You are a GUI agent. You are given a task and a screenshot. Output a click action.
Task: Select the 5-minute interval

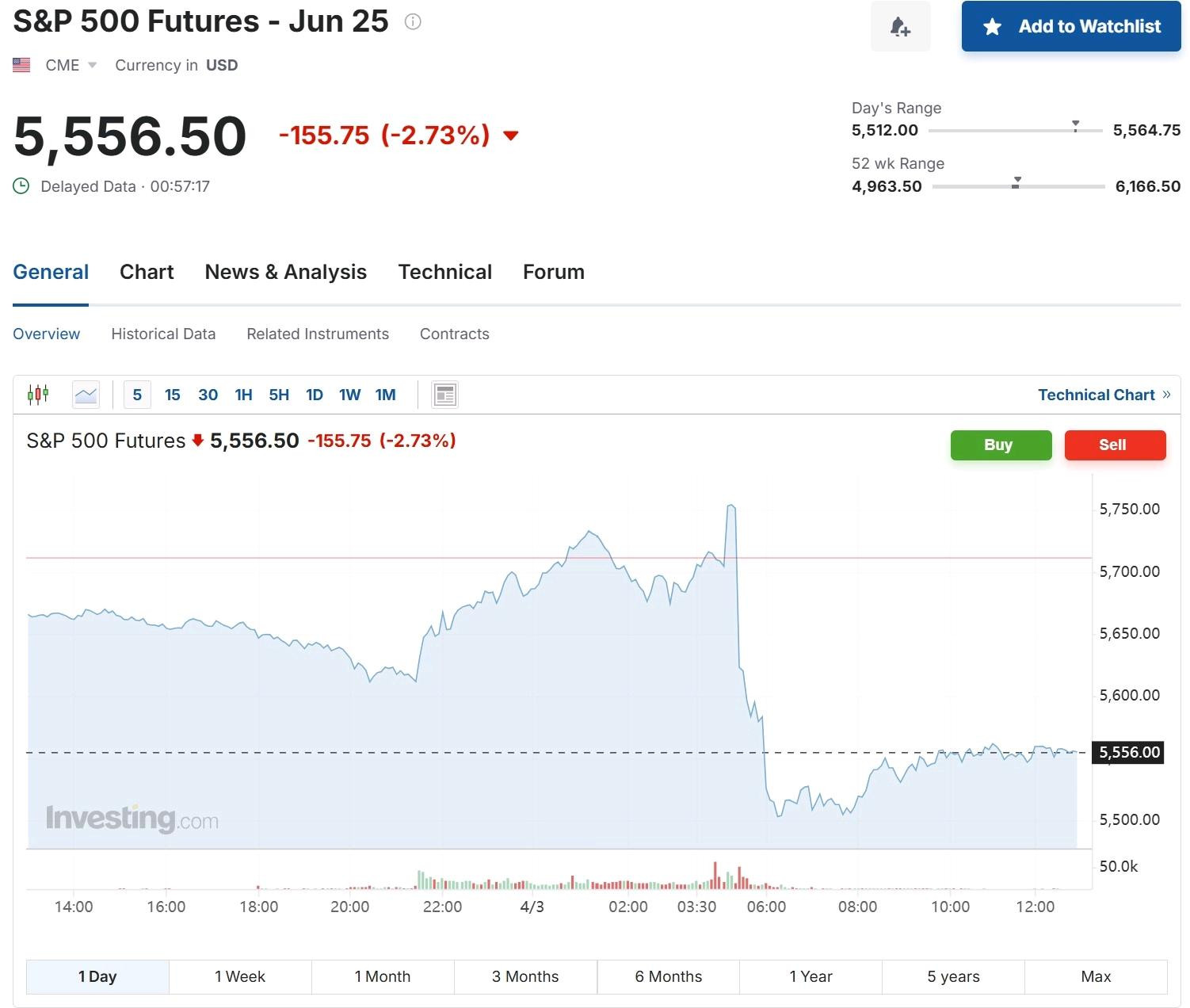pos(137,395)
